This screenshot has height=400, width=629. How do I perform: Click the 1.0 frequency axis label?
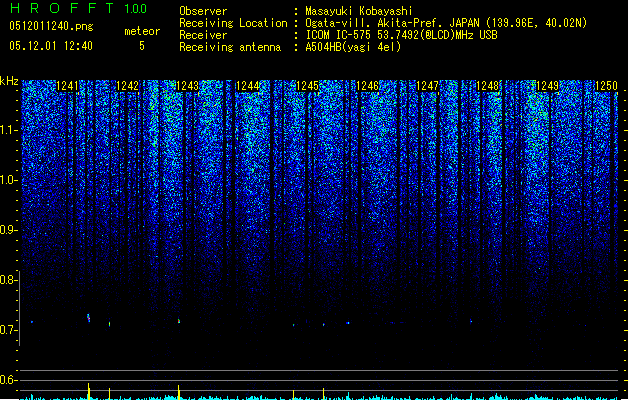point(9,180)
